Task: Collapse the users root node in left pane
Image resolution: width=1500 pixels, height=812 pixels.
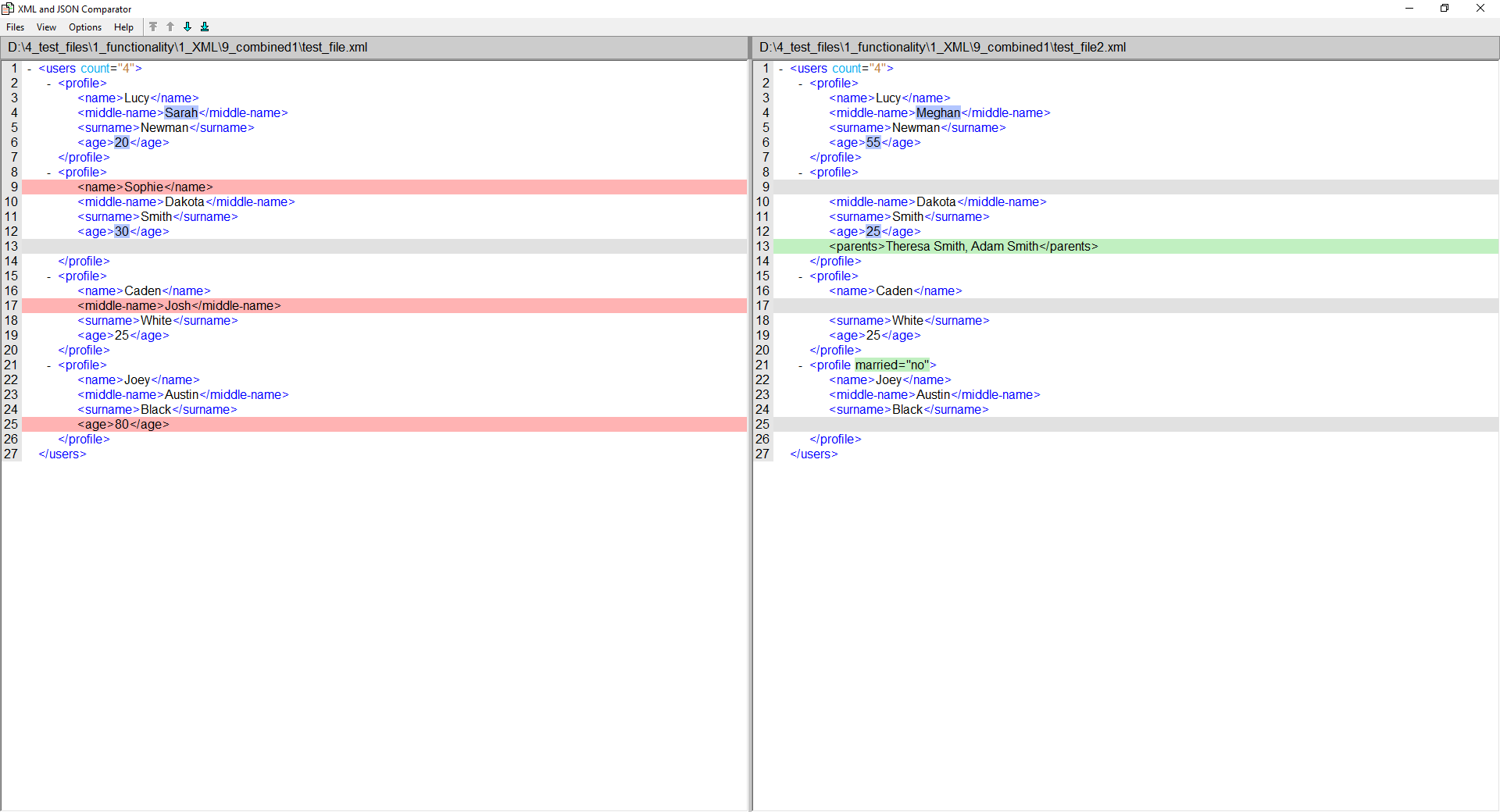Action: (x=30, y=69)
